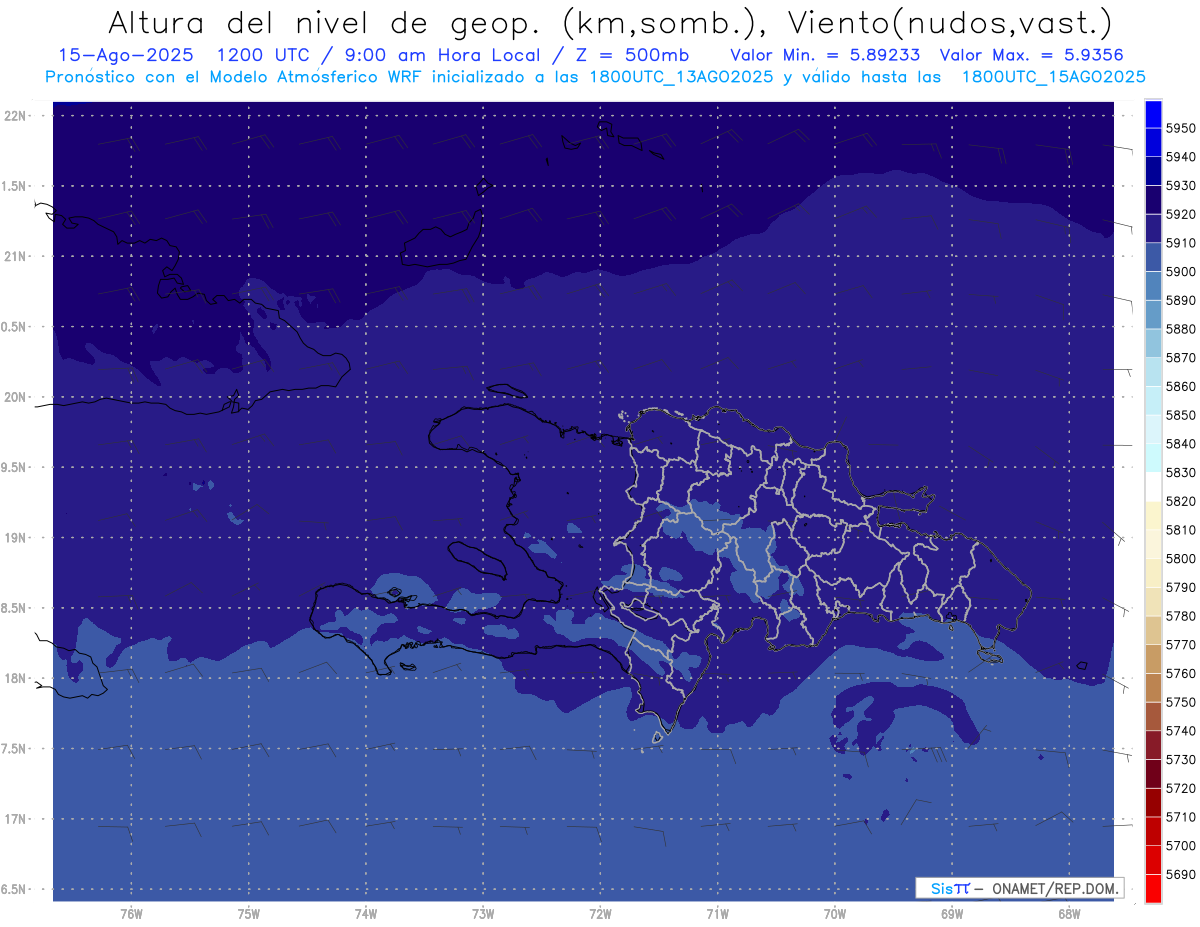Click the 76W longitude tick label
1200x927 pixels.
pyautogui.click(x=131, y=913)
